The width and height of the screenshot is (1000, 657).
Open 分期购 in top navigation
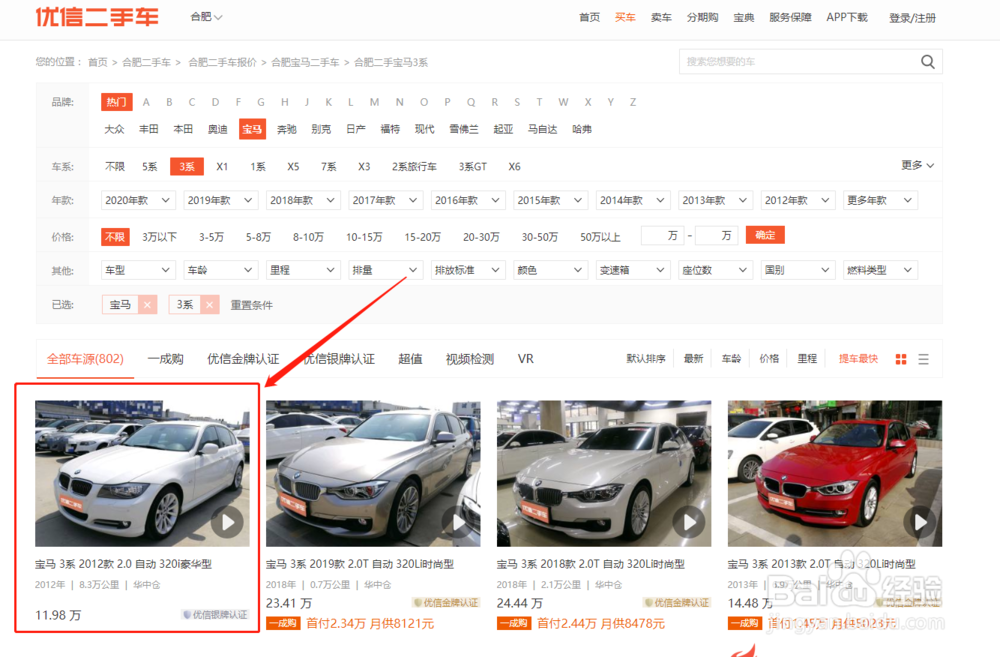click(x=702, y=18)
